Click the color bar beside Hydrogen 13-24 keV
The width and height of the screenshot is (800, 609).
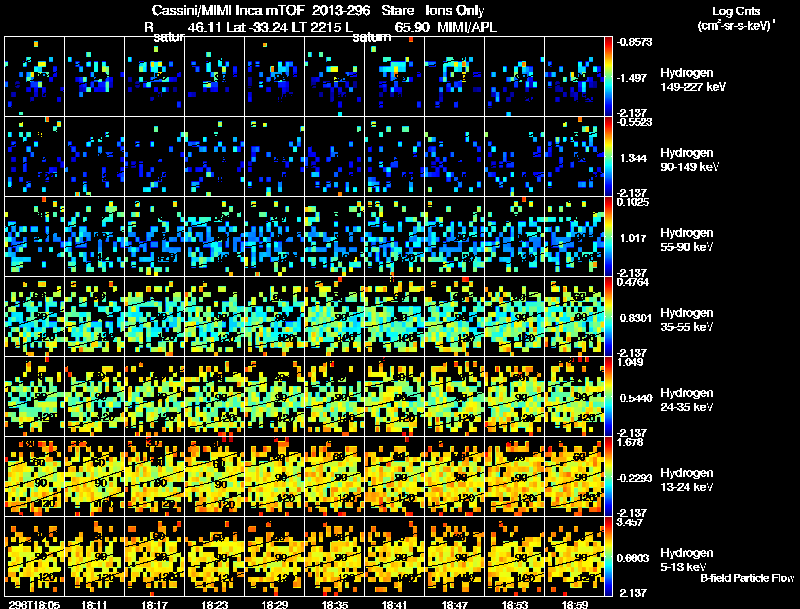click(x=608, y=477)
